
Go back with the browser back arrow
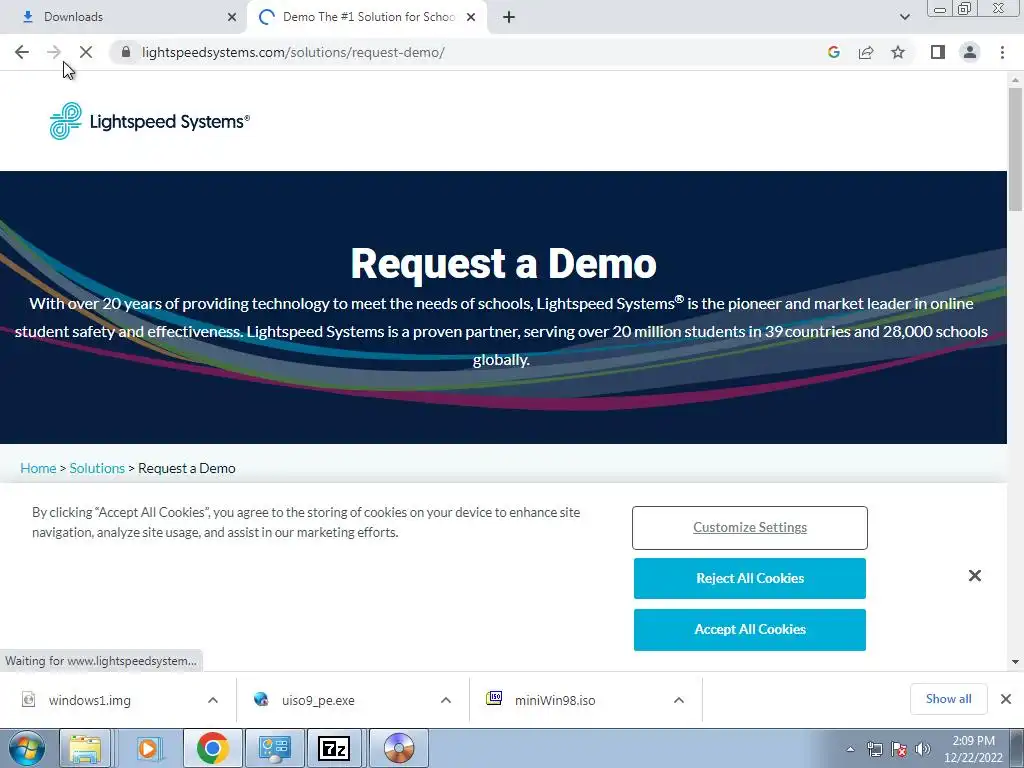pyautogui.click(x=22, y=52)
